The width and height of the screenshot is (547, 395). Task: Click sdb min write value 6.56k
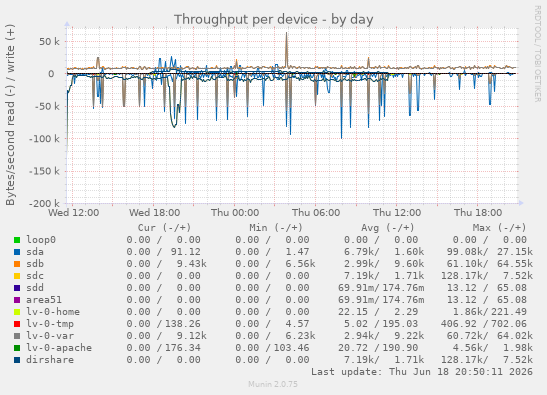[300, 263]
